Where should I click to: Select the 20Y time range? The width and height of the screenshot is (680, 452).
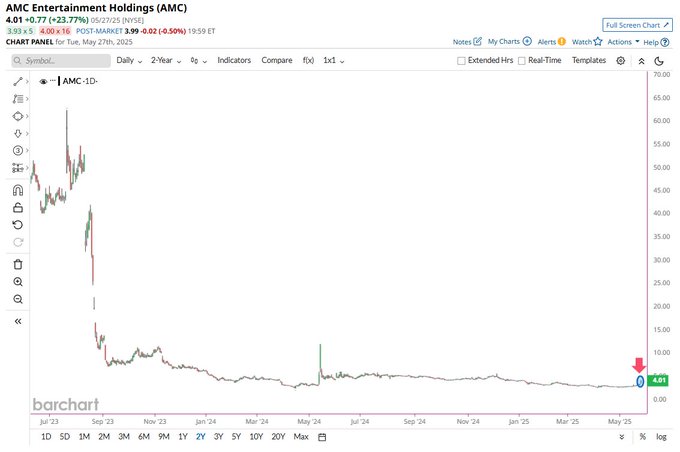pos(278,437)
